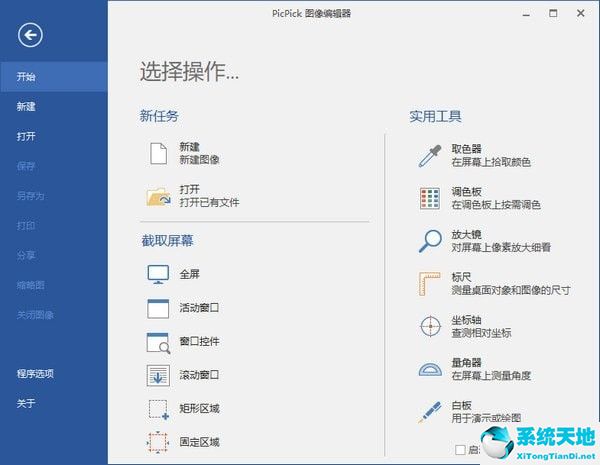Click the 坐标轴 crosshair icon
The height and width of the screenshot is (465, 600).
tap(430, 326)
